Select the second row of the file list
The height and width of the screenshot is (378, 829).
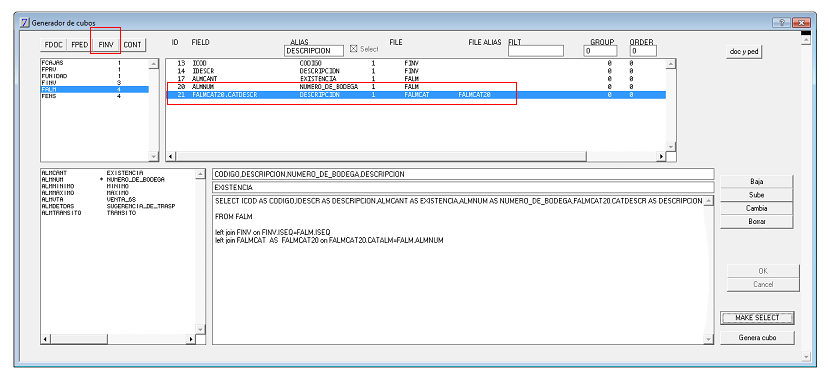click(x=94, y=69)
